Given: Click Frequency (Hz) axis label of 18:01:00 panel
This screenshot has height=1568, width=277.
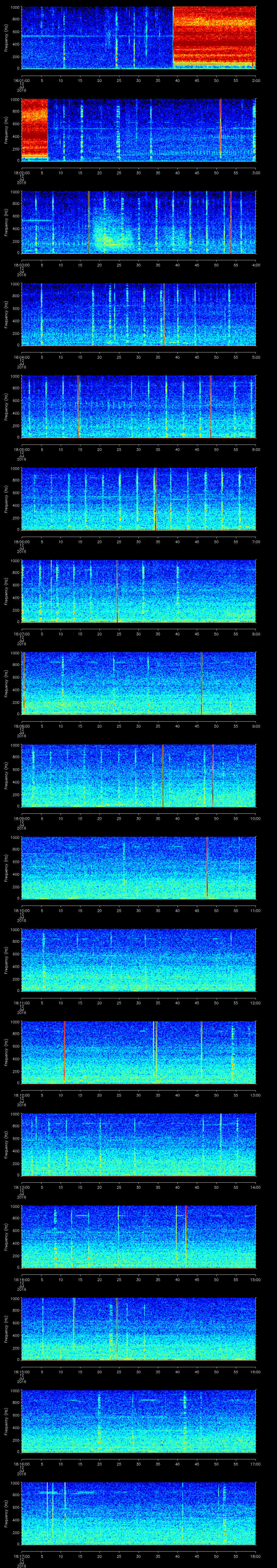Looking at the screenshot, I should click(x=6, y=38).
